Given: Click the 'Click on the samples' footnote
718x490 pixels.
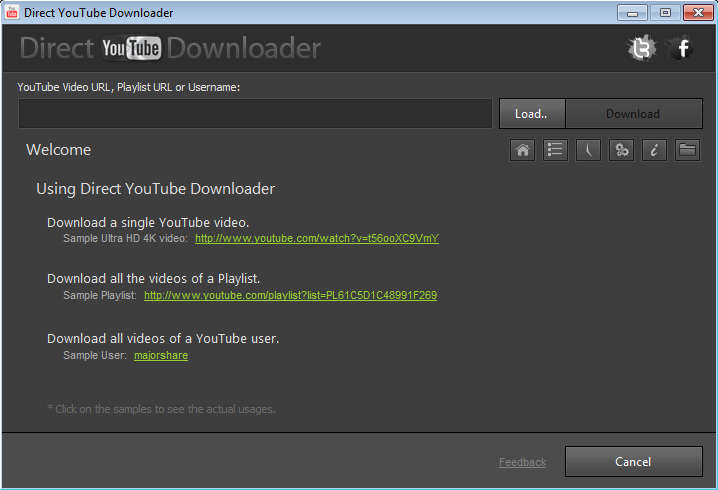Looking at the screenshot, I should point(162,409).
